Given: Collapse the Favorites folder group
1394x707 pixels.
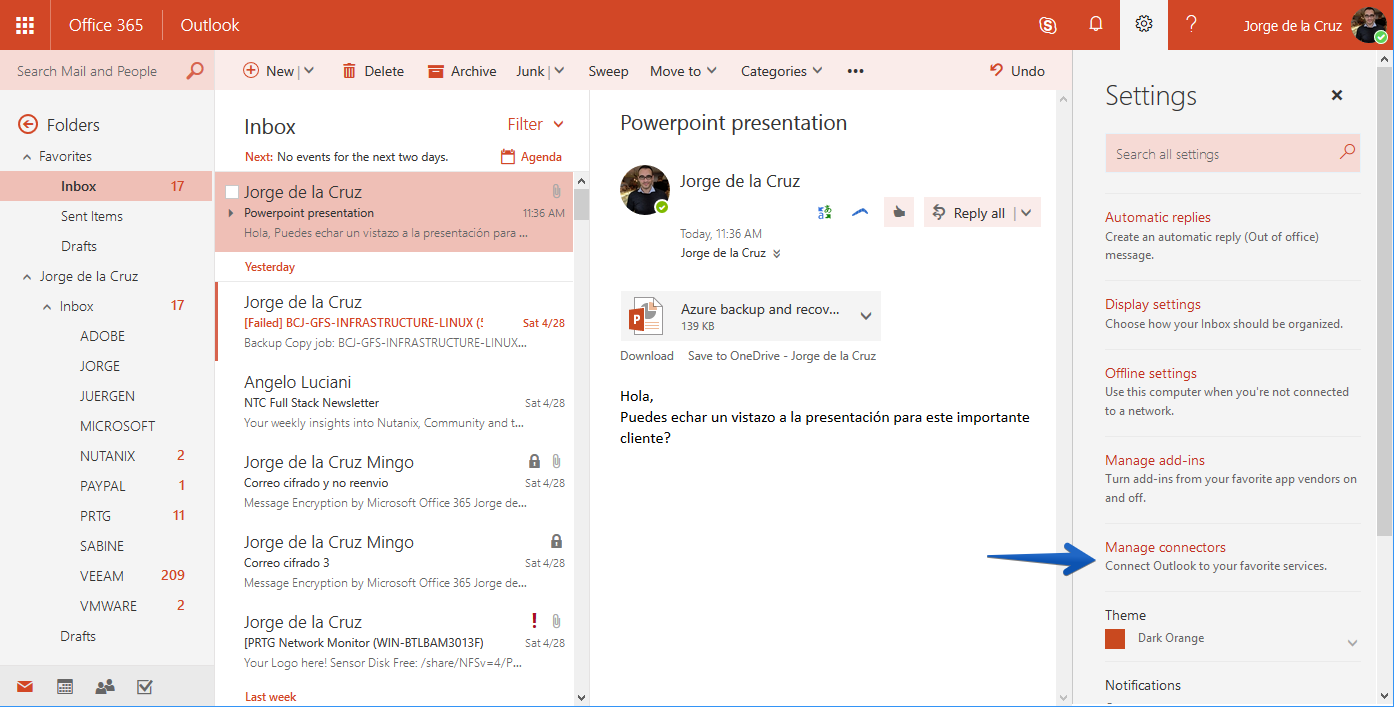Looking at the screenshot, I should tap(27, 157).
